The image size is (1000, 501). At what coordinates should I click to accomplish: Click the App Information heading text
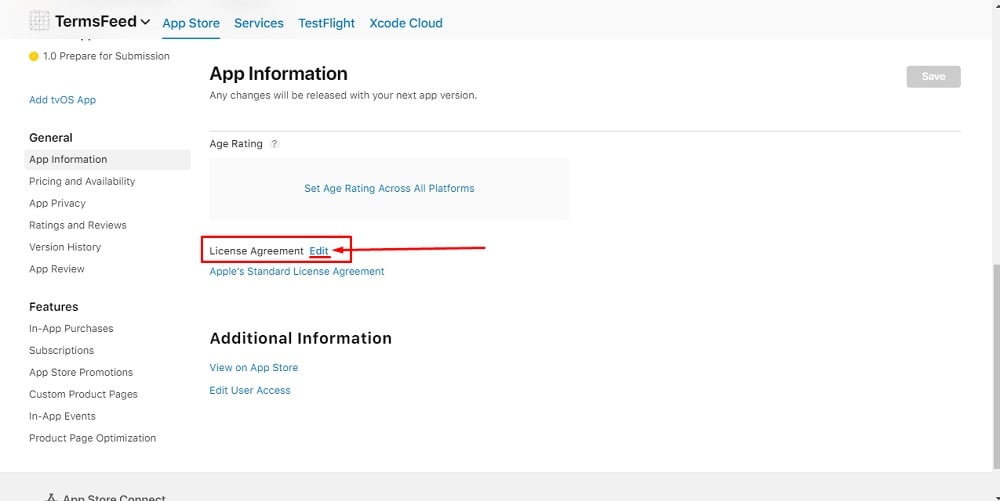[x=278, y=74]
